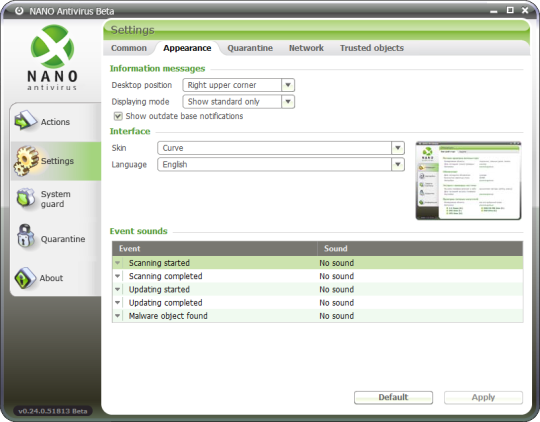The width and height of the screenshot is (540, 422).
Task: Expand the Updating completed sound arrow
Action: (117, 302)
